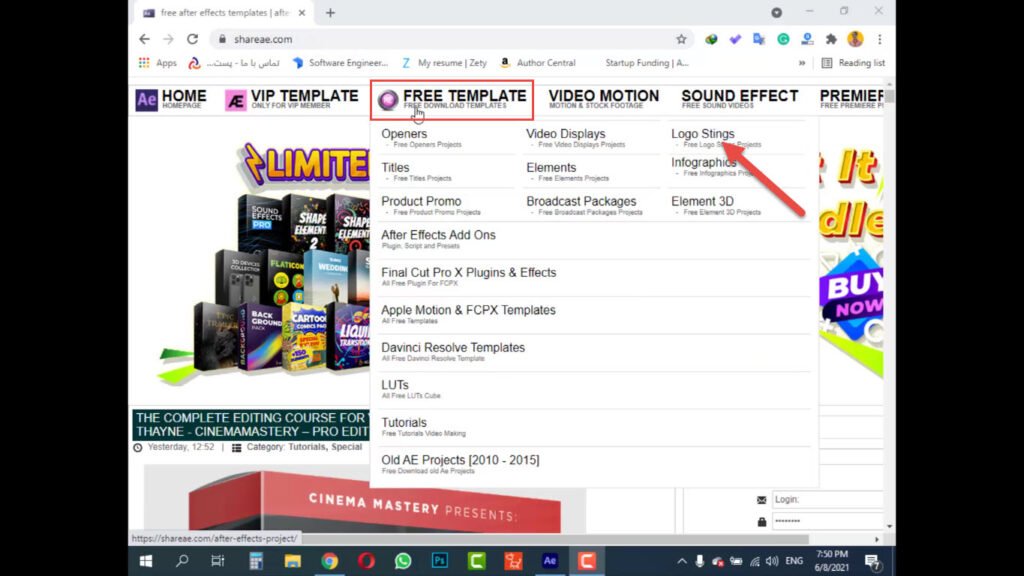
Task: Open the Software Engineer bookmark
Action: 340,63
